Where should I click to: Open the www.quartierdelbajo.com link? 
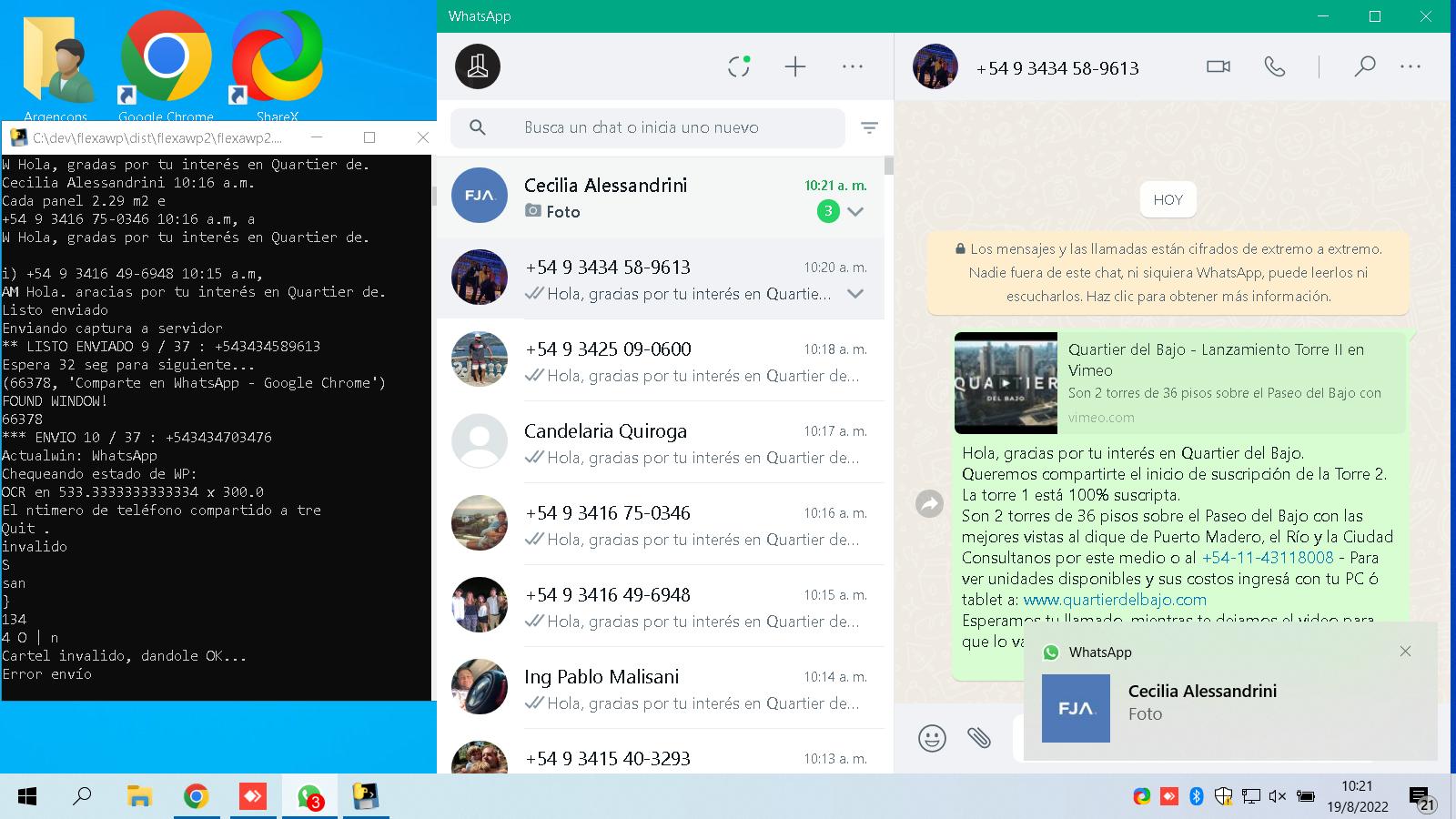(x=1115, y=600)
